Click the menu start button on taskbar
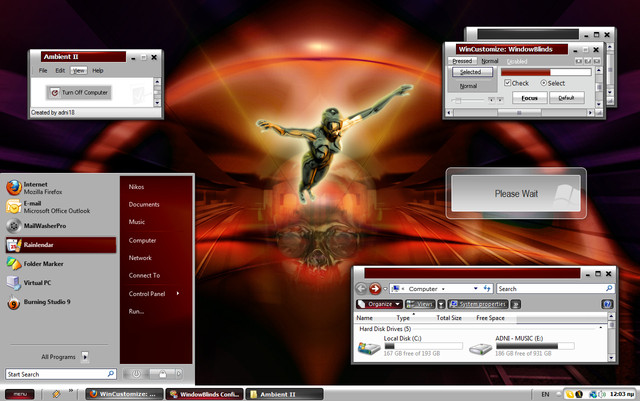The width and height of the screenshot is (640, 401). coord(20,394)
